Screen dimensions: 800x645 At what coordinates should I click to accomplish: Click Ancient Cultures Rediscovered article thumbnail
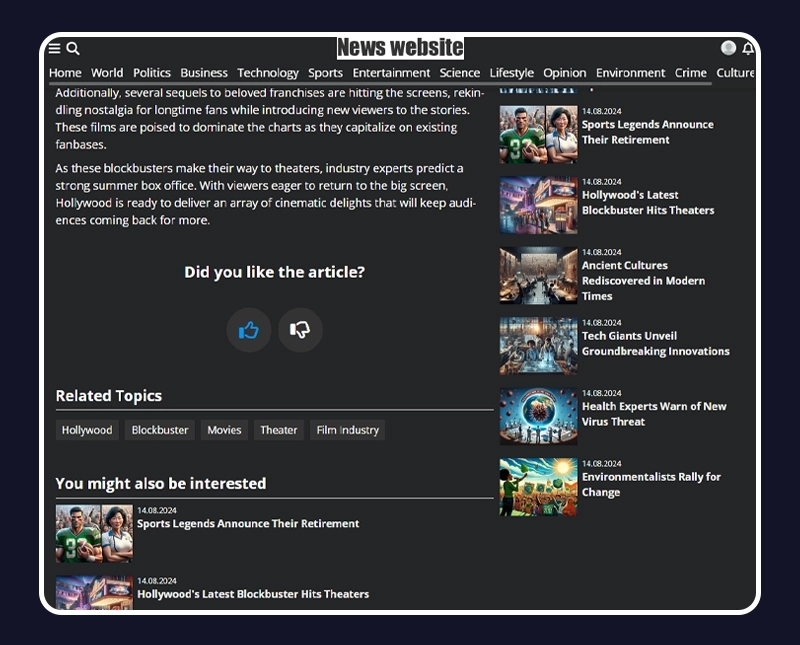[538, 276]
